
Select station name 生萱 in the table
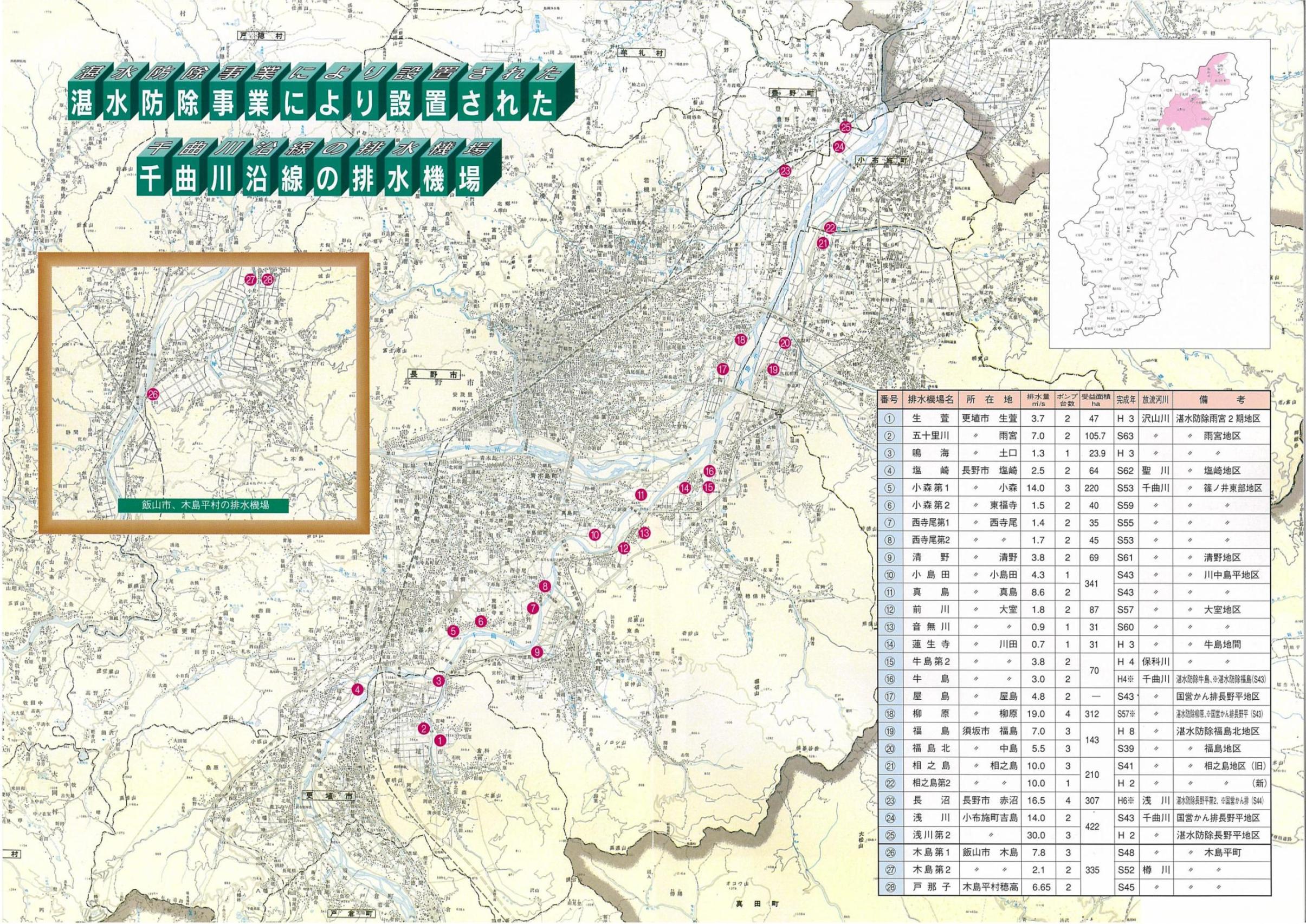coord(930,418)
